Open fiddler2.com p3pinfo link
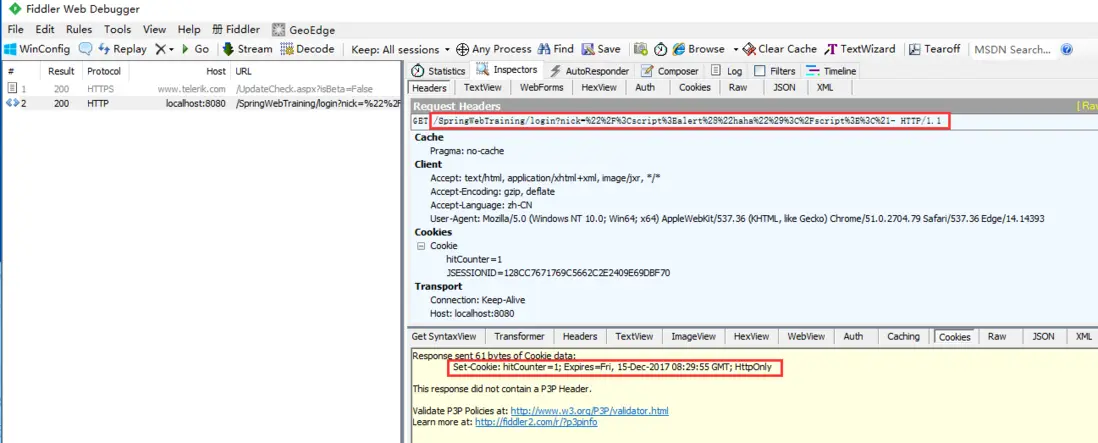The width and height of the screenshot is (1098, 443). 536,422
